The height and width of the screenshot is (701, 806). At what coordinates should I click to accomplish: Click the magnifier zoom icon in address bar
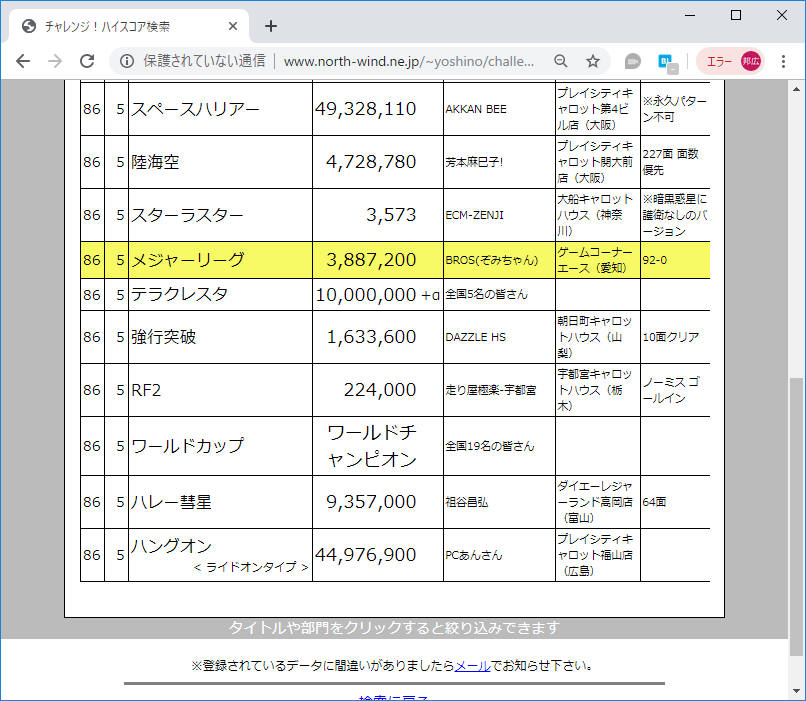click(561, 61)
